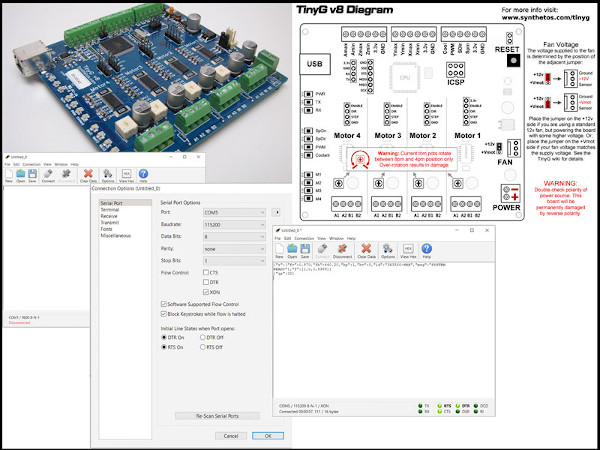
Task: Click the CTS status LED in status bar
Action: point(439,411)
